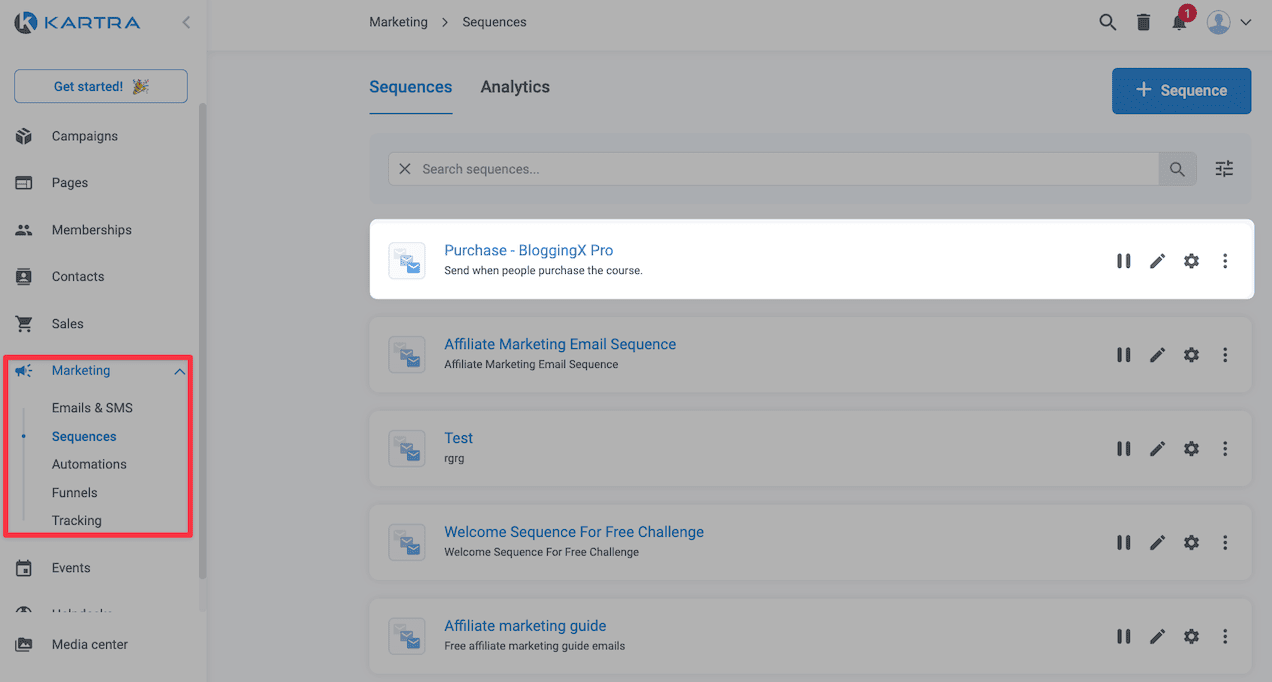Click the + Sequence button
Viewport: 1272px width, 682px height.
1182,91
